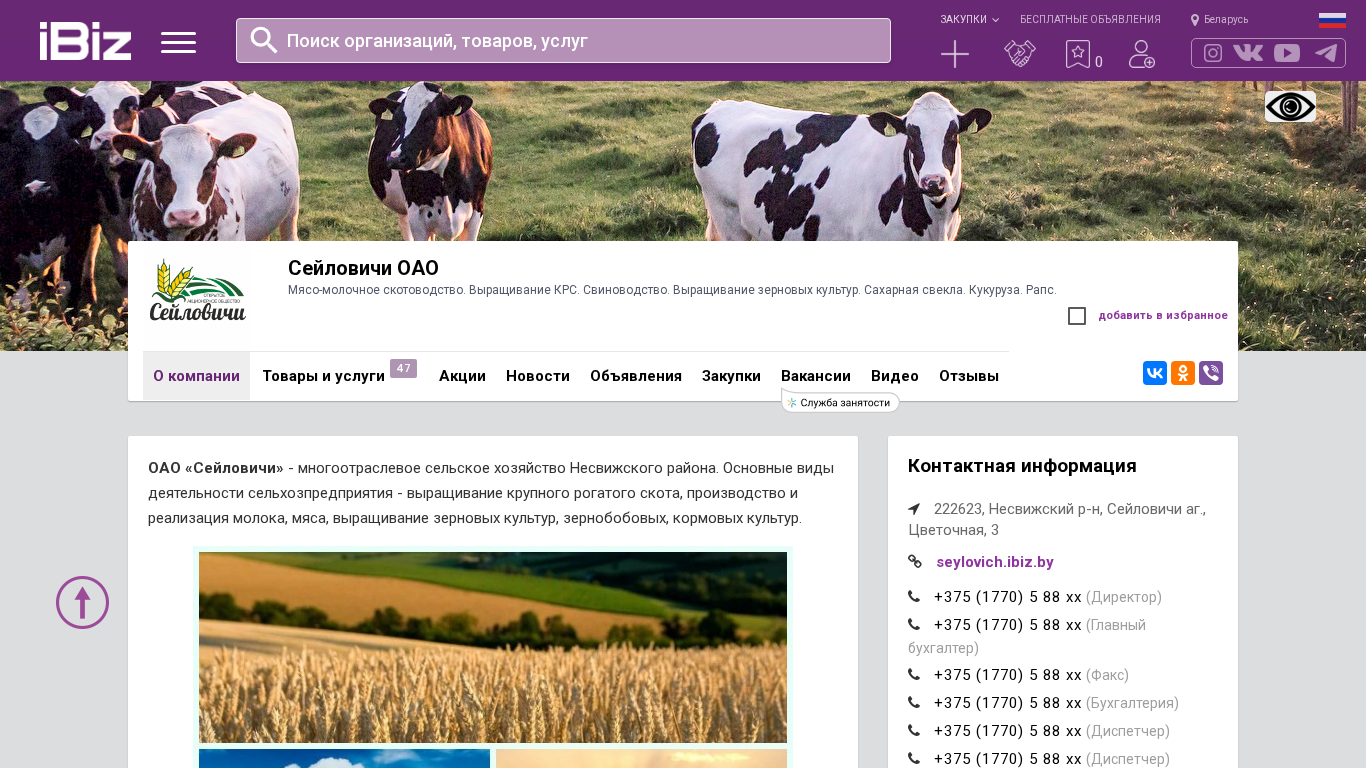Switch language via the flag icon
The height and width of the screenshot is (768, 1366).
click(1332, 20)
